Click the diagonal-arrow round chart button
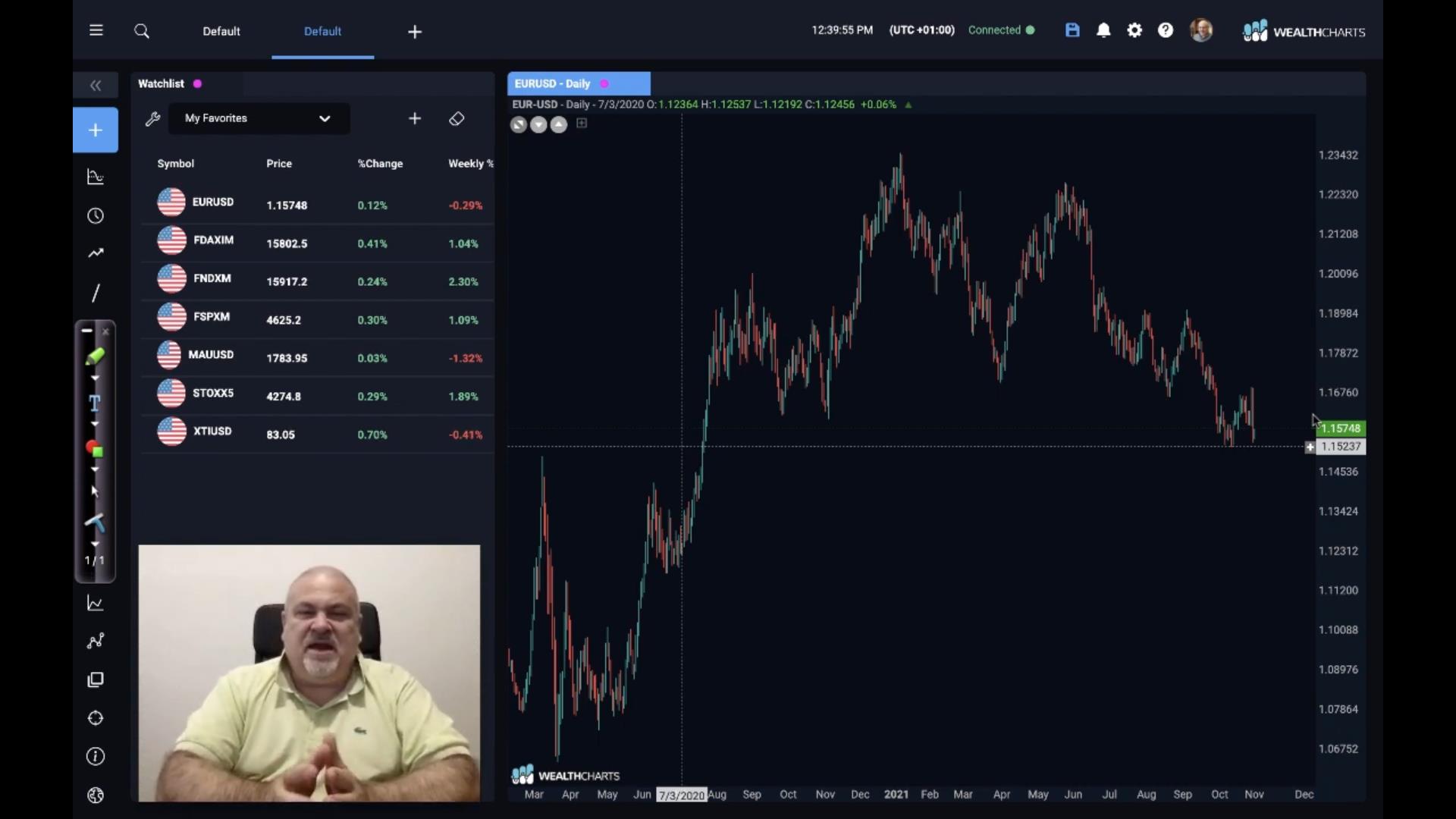The image size is (1456, 819). click(x=519, y=124)
